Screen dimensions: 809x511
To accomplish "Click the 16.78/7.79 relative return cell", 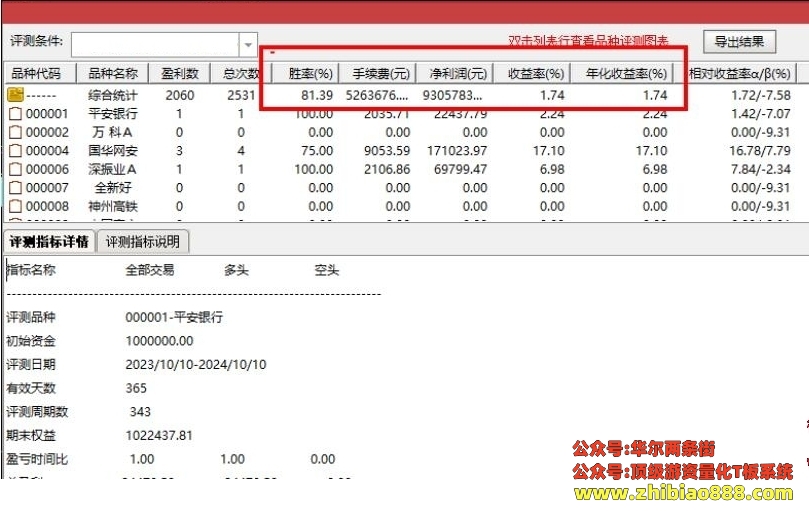I will tap(759, 151).
